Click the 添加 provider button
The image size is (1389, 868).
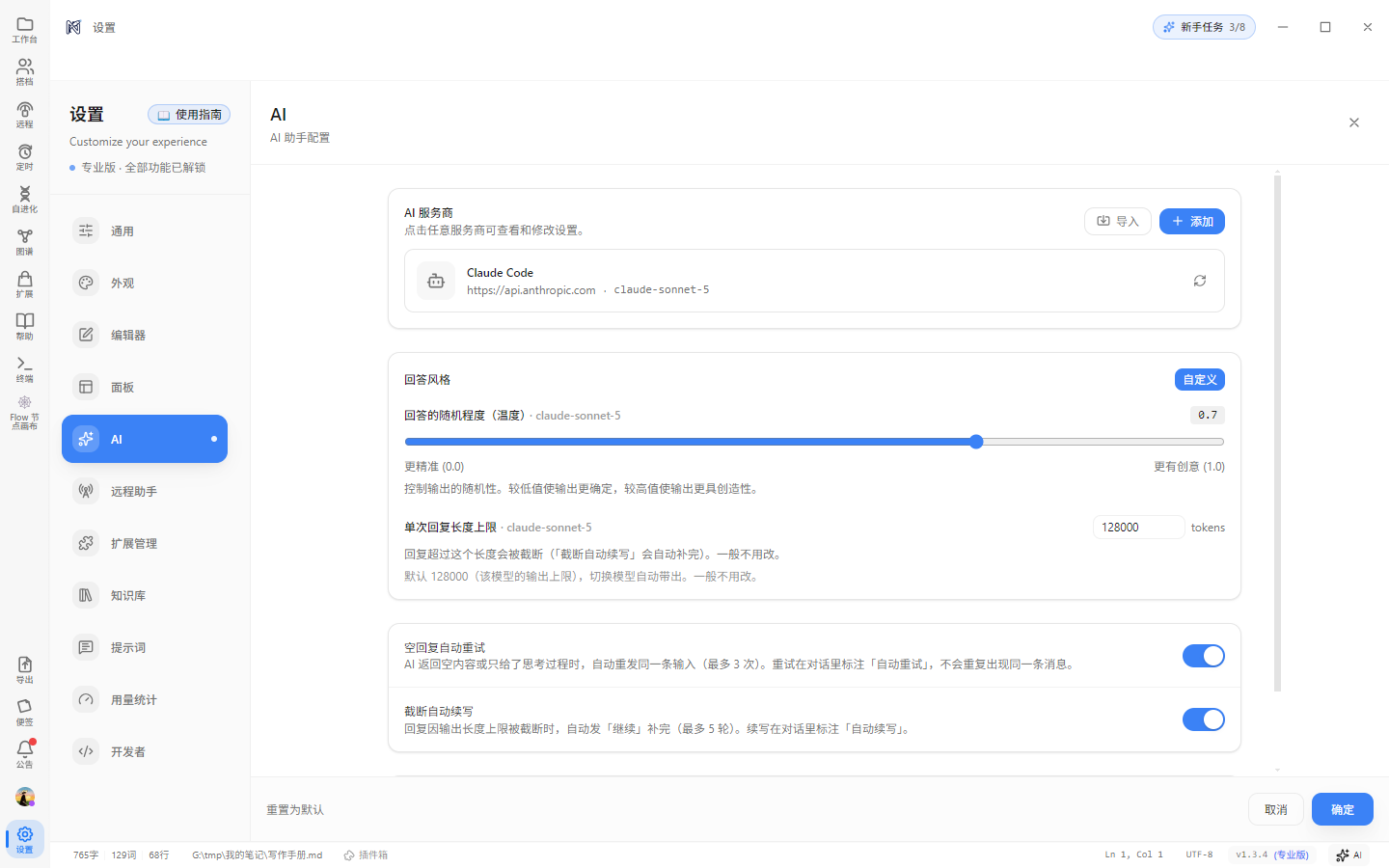(x=1192, y=221)
